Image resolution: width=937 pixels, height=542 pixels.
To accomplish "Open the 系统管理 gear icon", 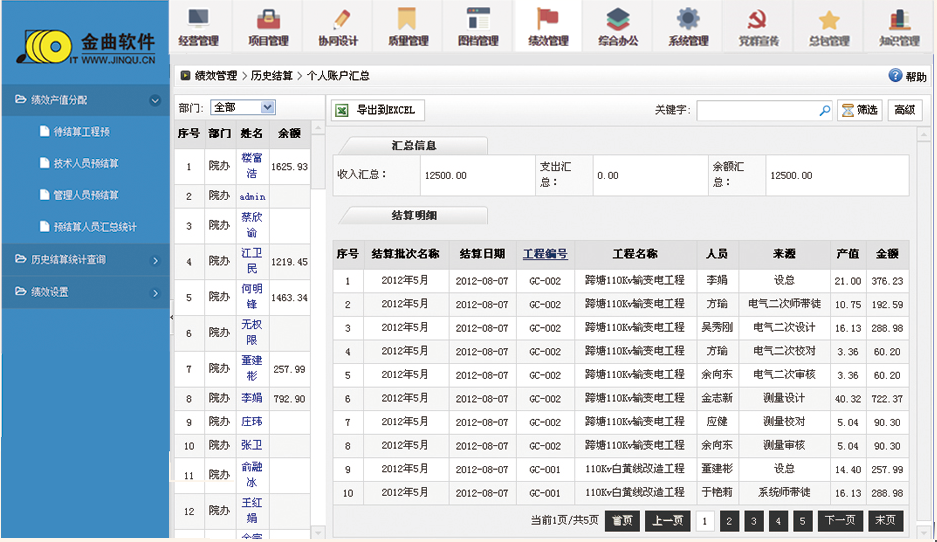I will point(688,19).
